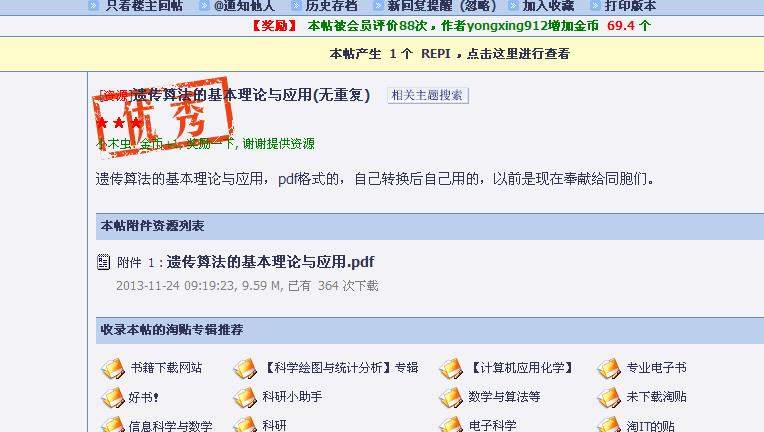Open the 科研小助手 album link
This screenshot has width=764, height=432.
(x=292, y=396)
